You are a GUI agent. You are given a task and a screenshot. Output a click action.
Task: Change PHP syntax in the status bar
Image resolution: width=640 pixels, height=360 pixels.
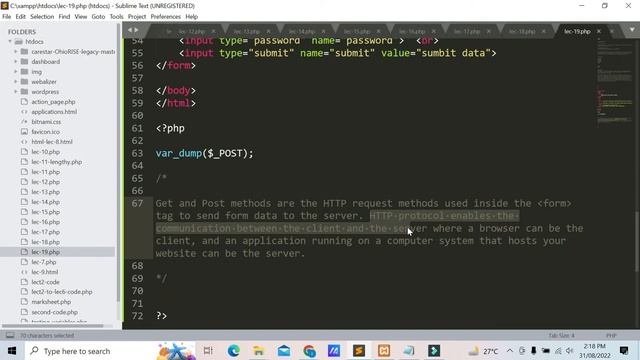click(x=611, y=336)
